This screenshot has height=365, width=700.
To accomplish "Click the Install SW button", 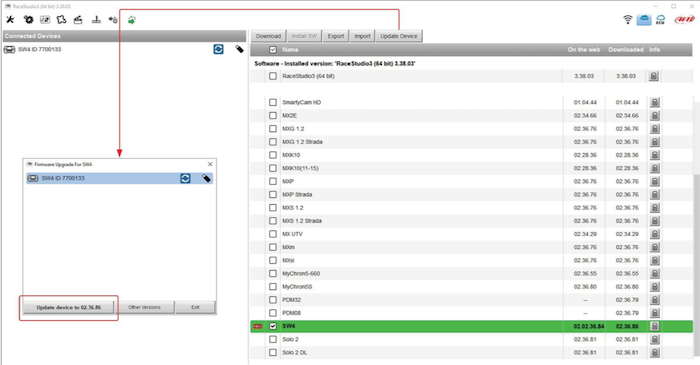I will click(x=304, y=36).
